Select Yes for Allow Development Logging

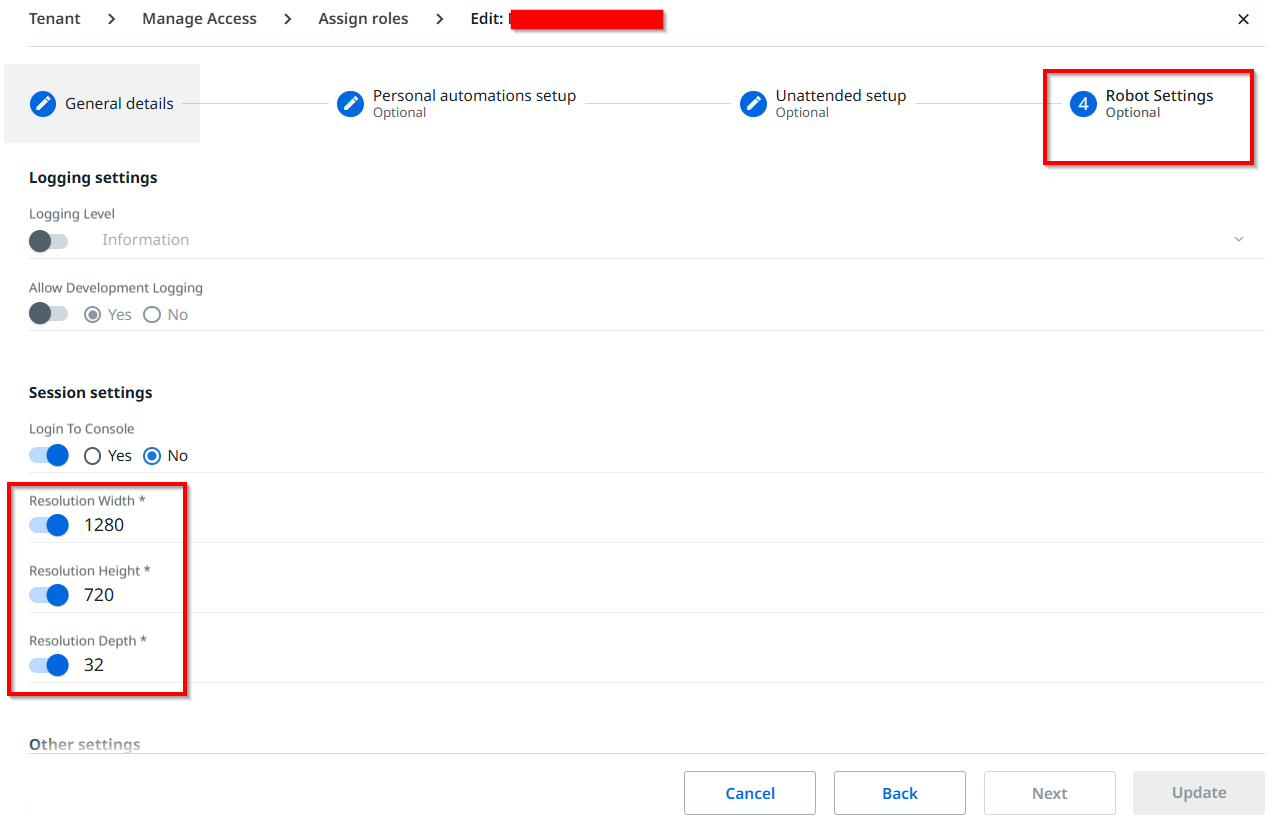coord(91,314)
